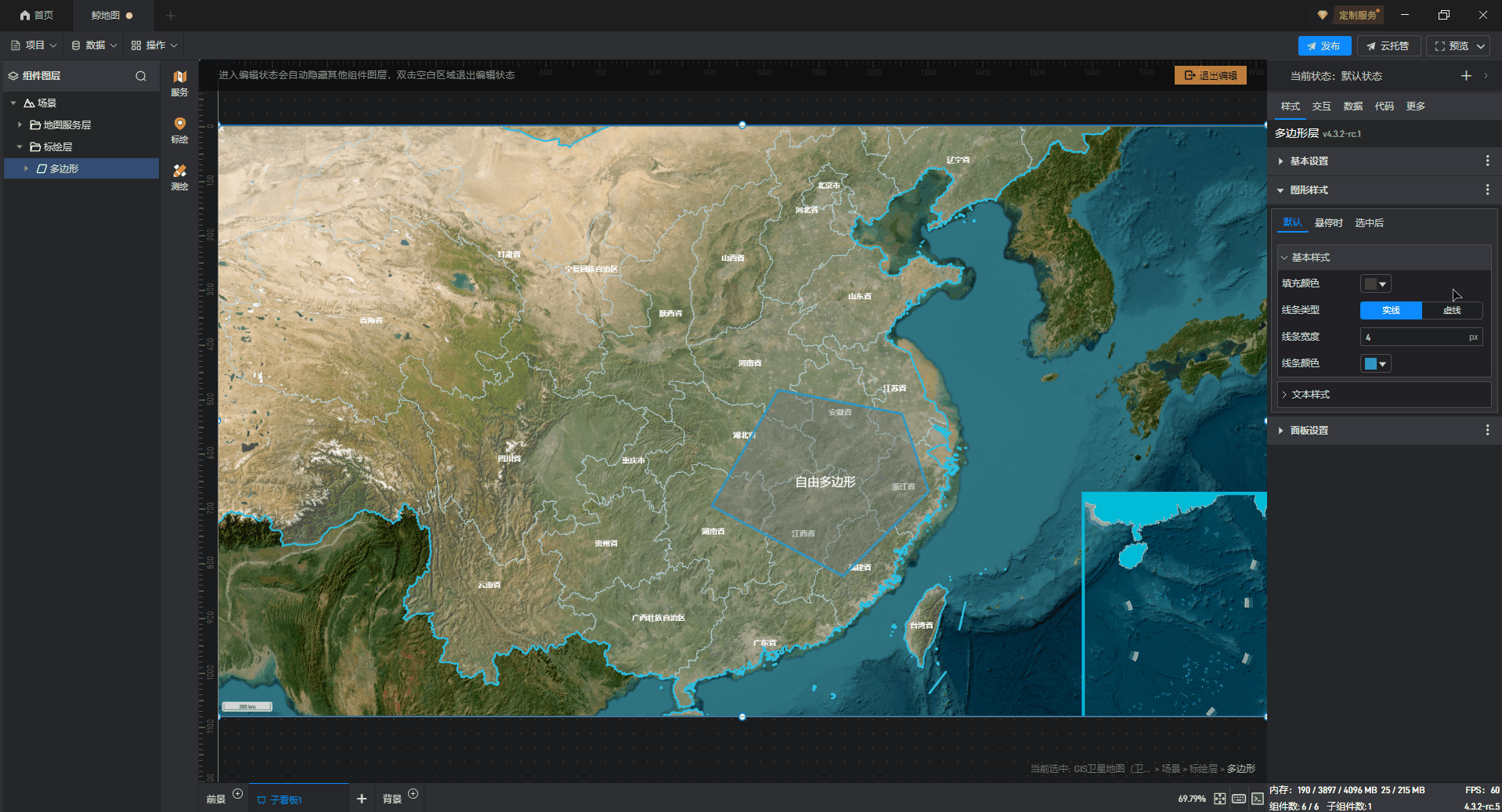
Task: Expand the 多边形 tree node
Action: (26, 169)
